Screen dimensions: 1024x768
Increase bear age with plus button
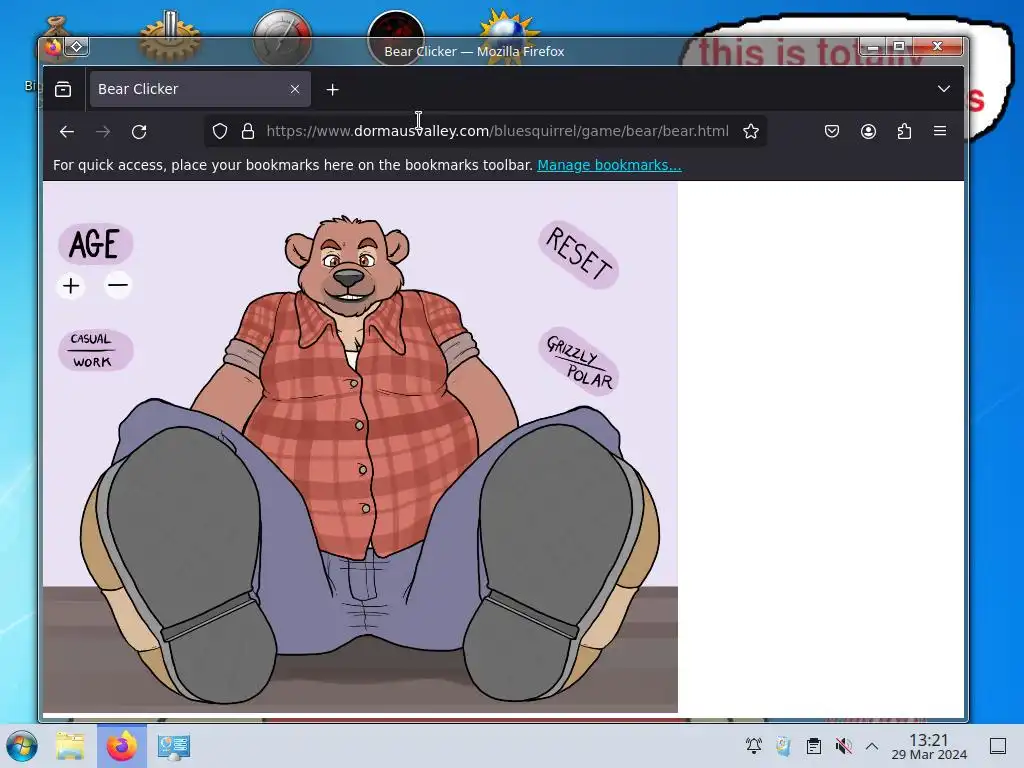click(x=71, y=286)
